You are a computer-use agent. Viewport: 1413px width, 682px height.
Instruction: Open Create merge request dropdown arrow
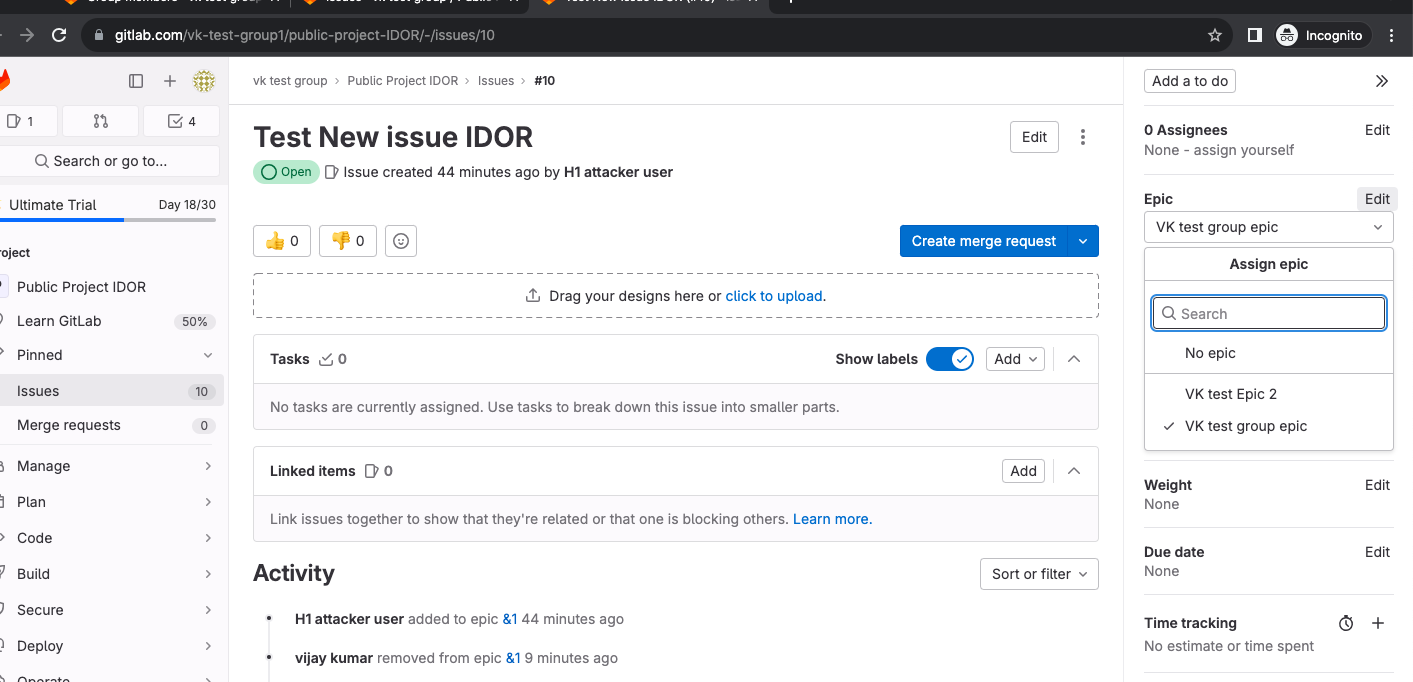click(1084, 241)
